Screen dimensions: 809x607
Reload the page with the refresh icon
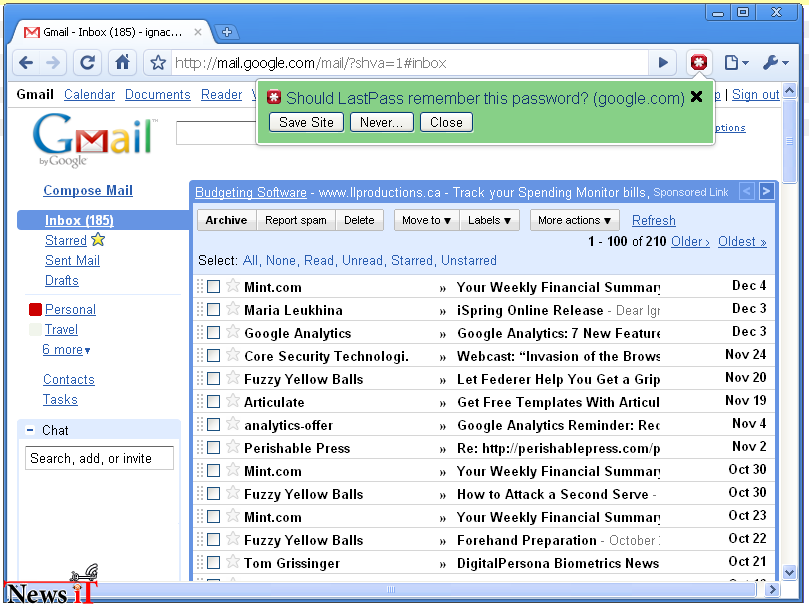tap(87, 63)
